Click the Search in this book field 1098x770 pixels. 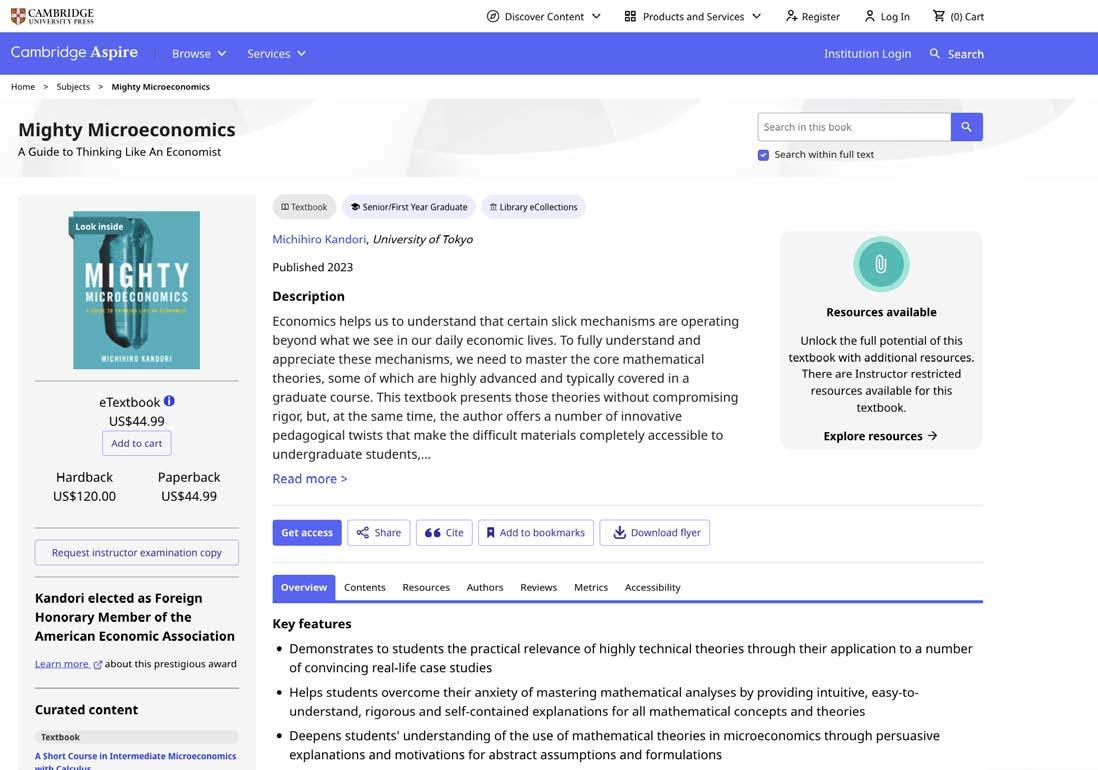pyautogui.click(x=854, y=127)
